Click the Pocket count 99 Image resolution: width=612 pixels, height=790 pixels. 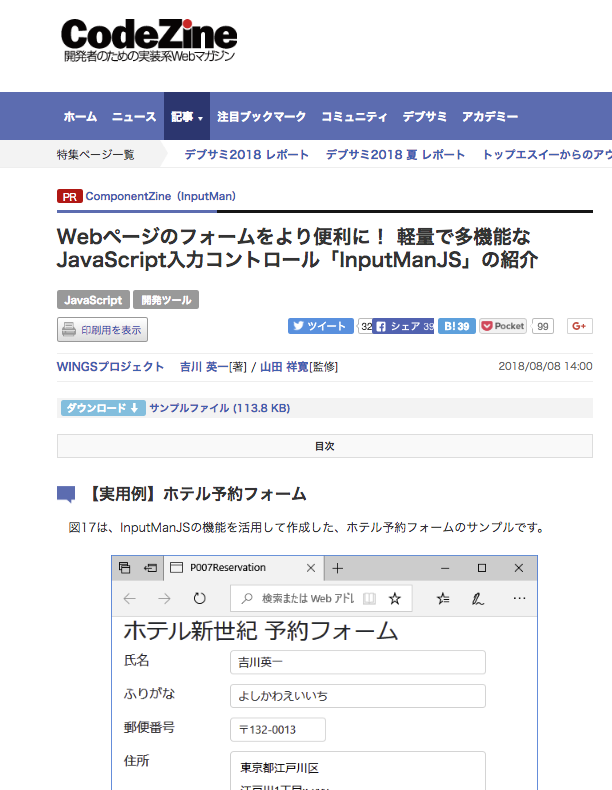point(542,326)
